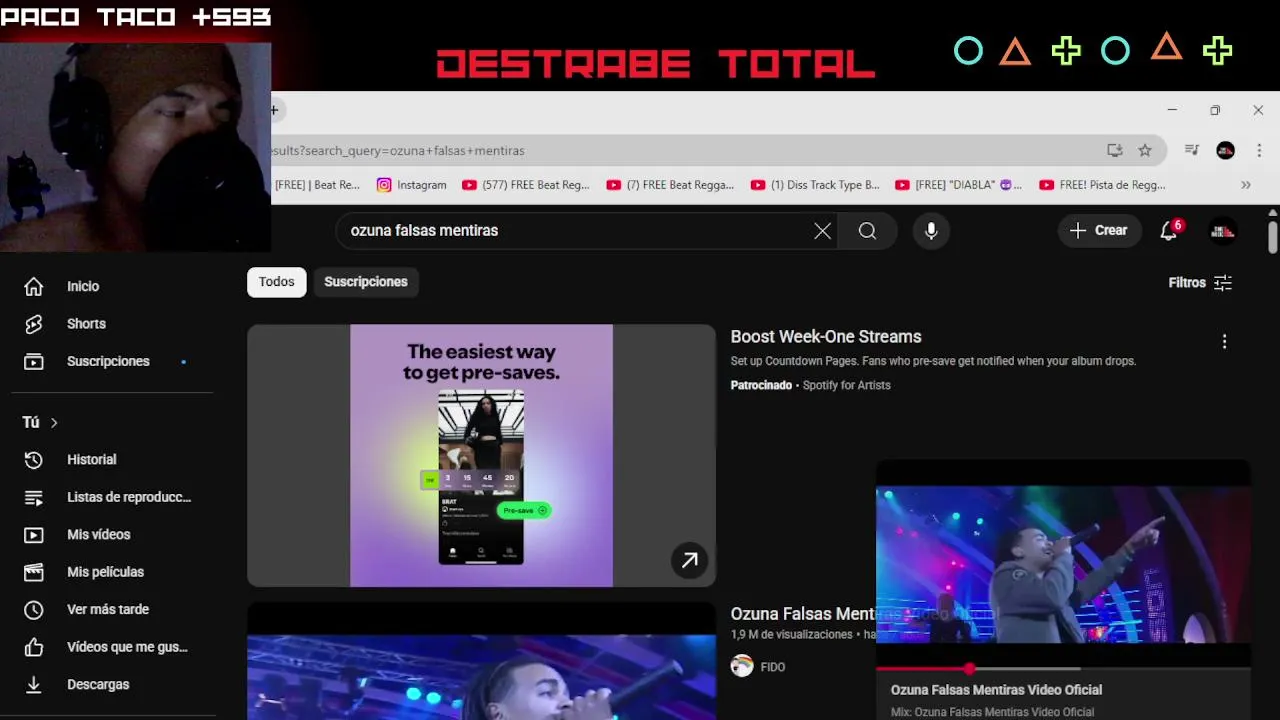
Task: Click the Patrocinado label
Action: [x=761, y=385]
